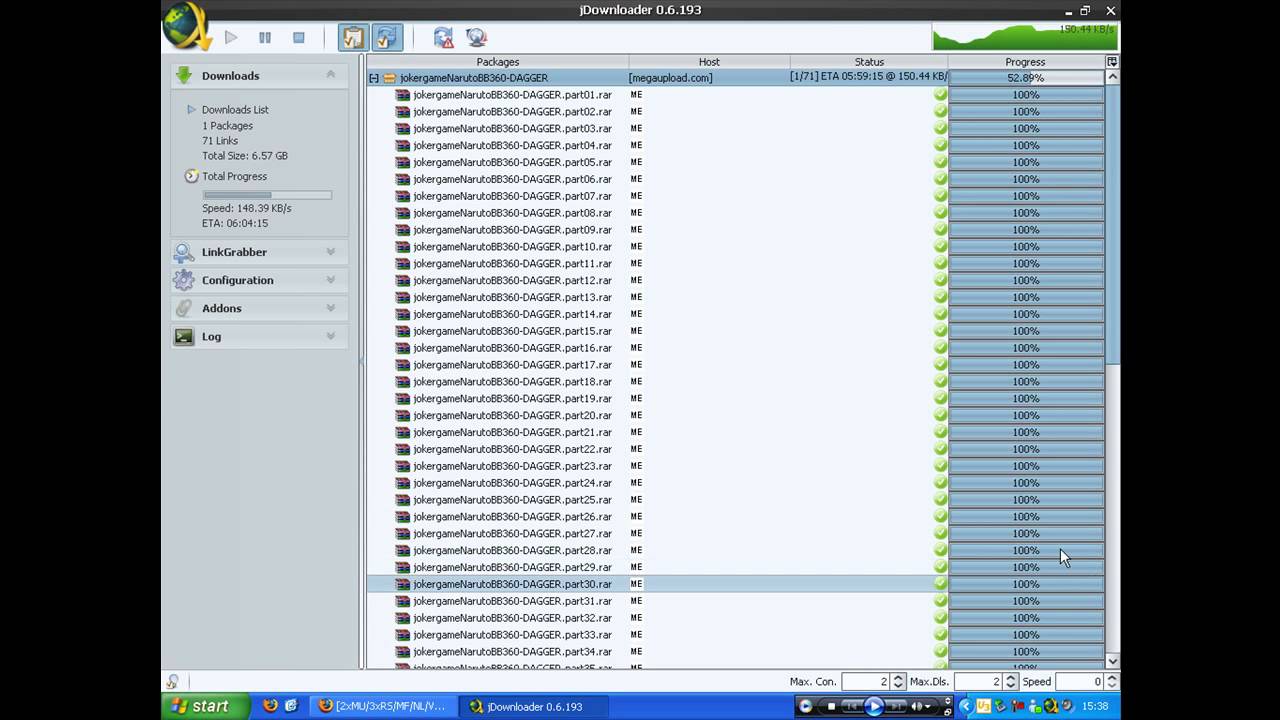Click the green Downloads arrow icon
The image size is (1280, 720).
tap(184, 75)
